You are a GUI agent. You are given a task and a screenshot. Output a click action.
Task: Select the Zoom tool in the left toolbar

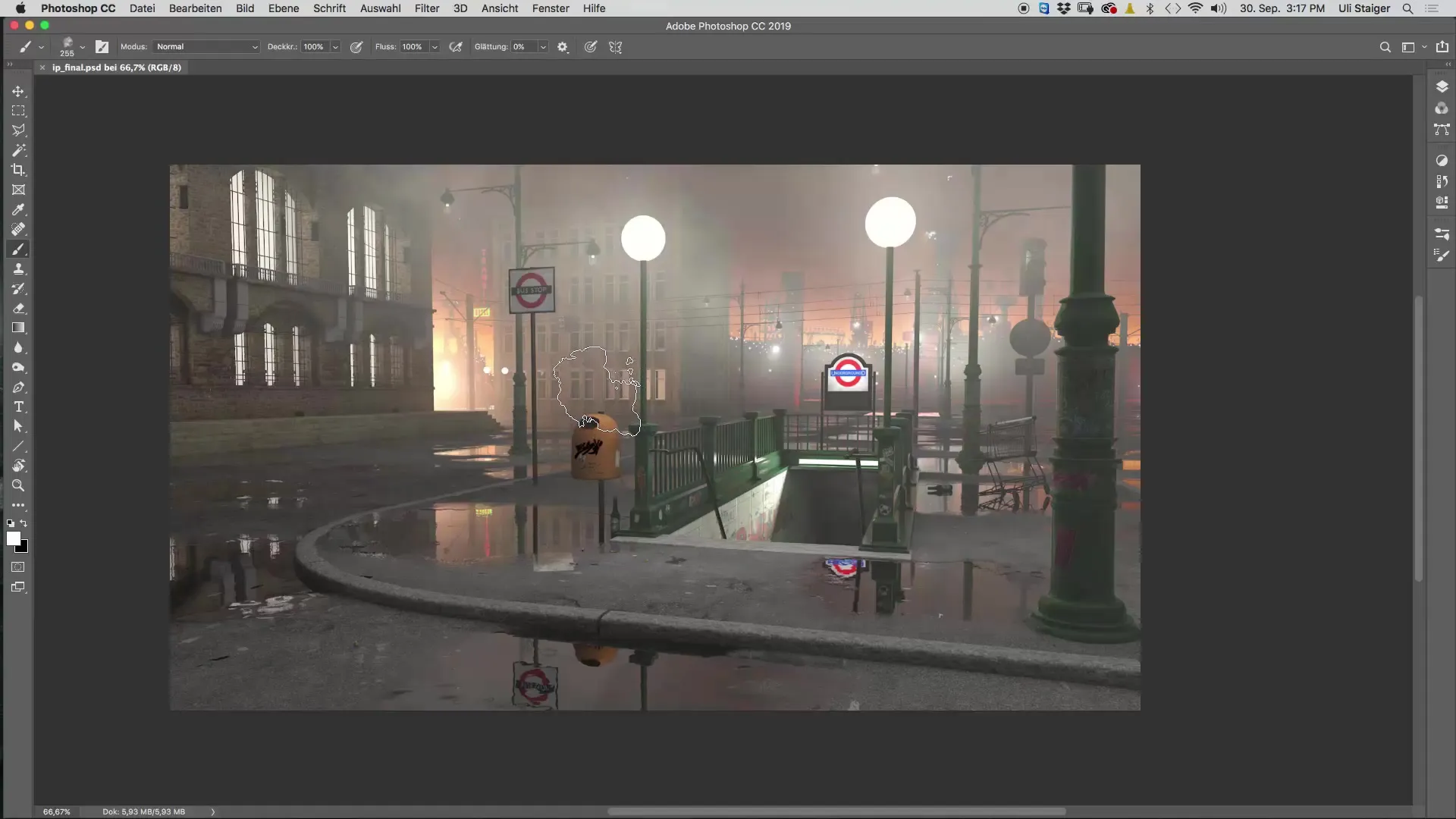coord(18,485)
